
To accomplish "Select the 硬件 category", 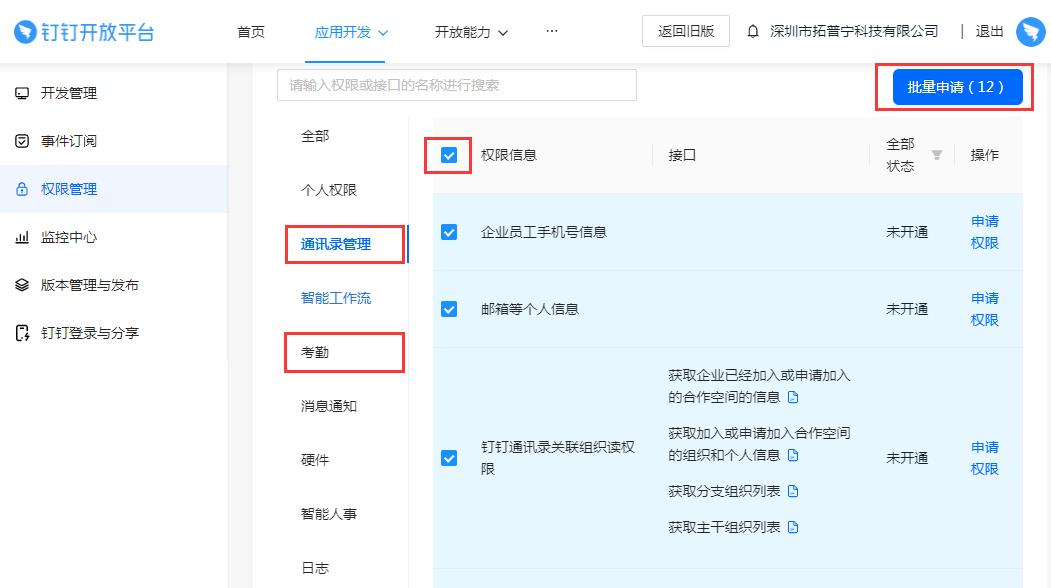I will [x=315, y=460].
